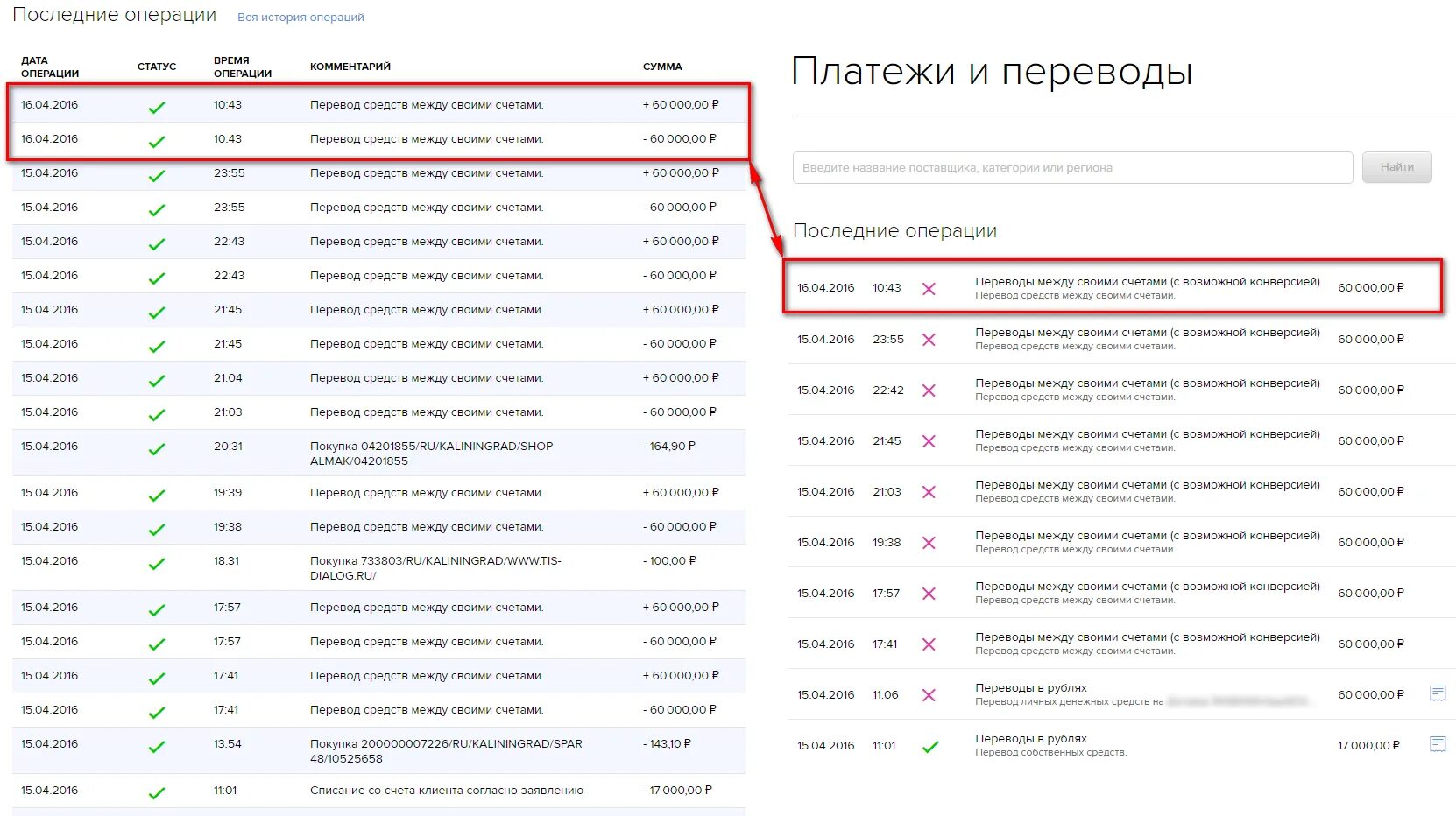Viewport: 1456px width, 816px height.
Task: Click amount '- 100,00 ₽'
Action: 669,560
